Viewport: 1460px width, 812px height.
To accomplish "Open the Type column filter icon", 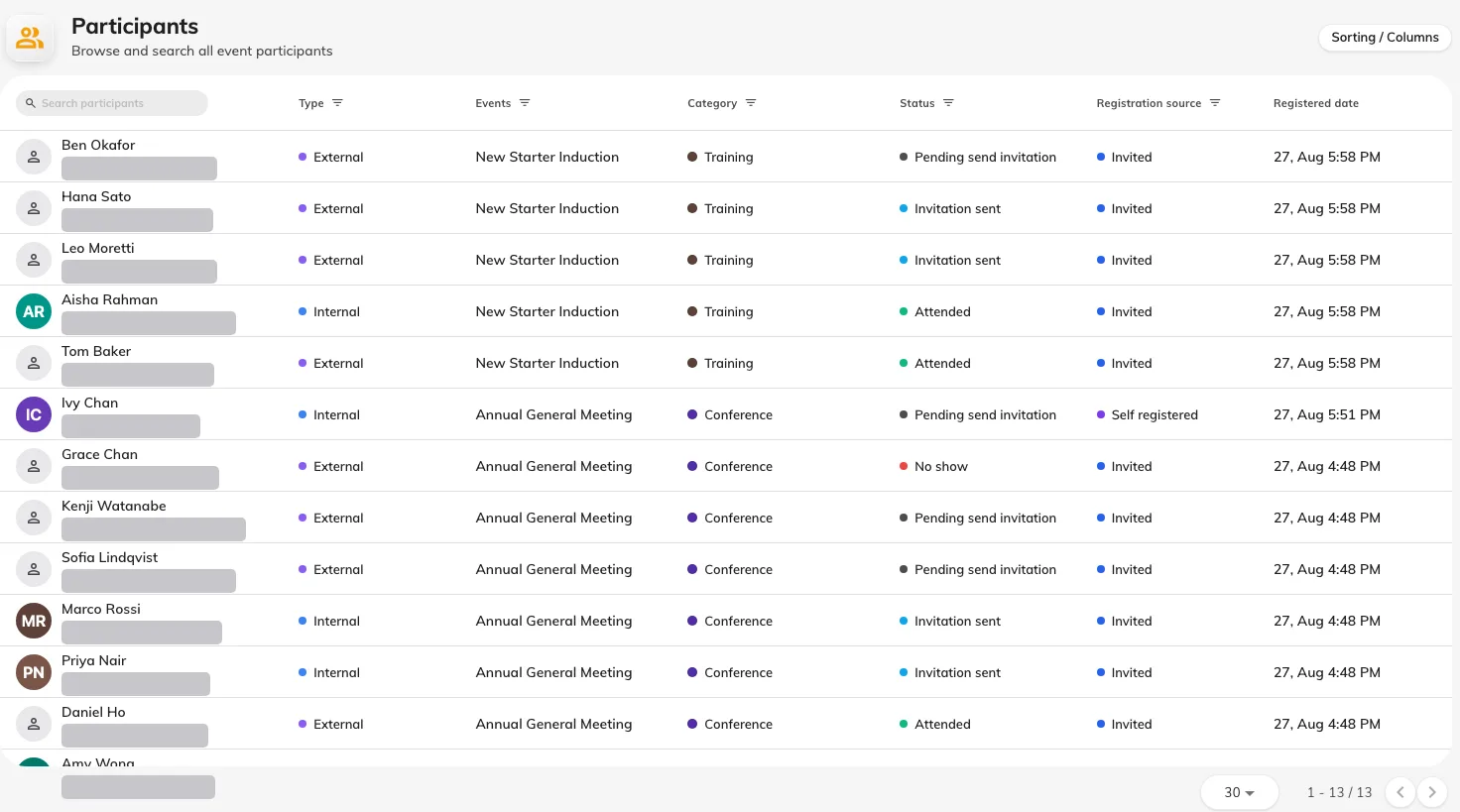I will [337, 103].
